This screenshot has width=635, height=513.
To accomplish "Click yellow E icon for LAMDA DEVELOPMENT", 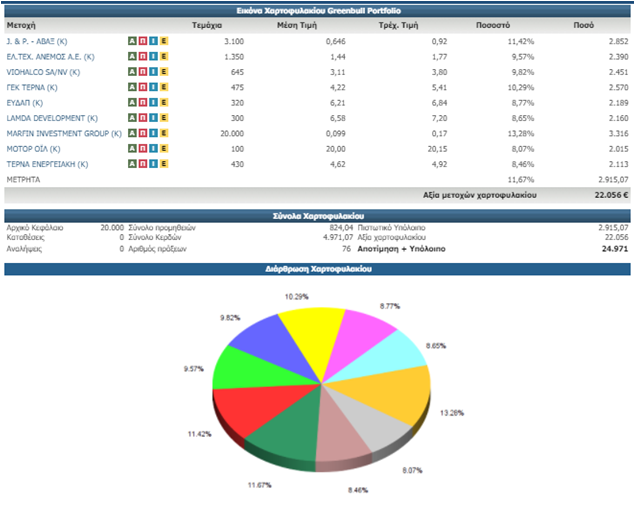I will [x=164, y=118].
